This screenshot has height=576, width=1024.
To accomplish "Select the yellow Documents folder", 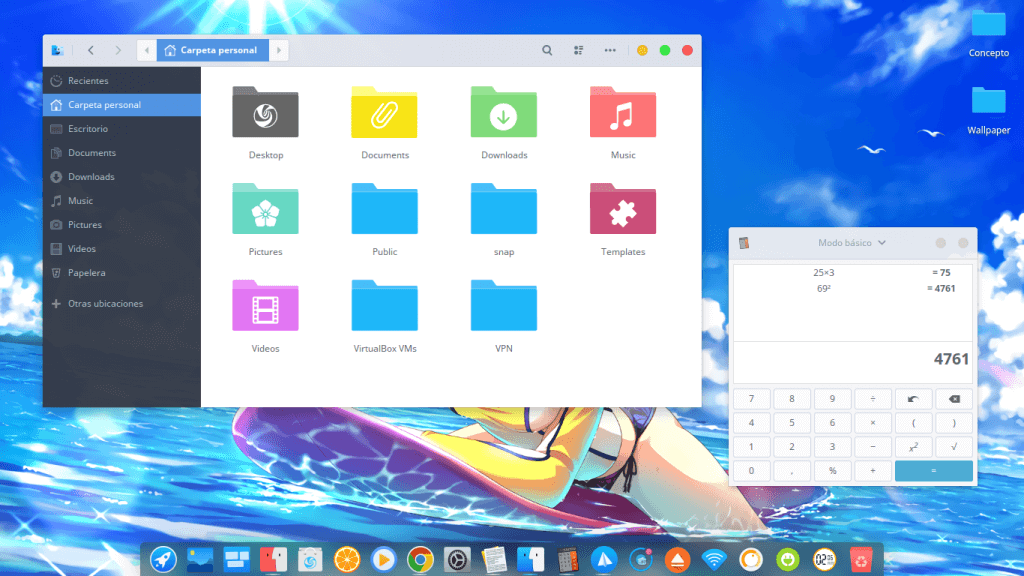I will pyautogui.click(x=385, y=123).
